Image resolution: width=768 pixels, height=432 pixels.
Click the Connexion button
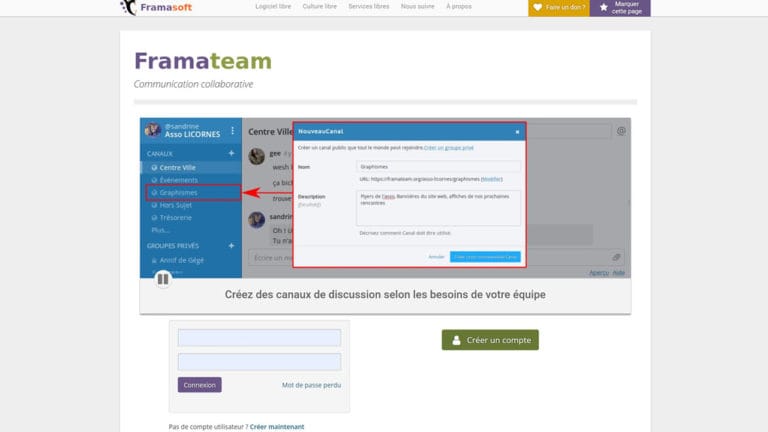tap(199, 385)
